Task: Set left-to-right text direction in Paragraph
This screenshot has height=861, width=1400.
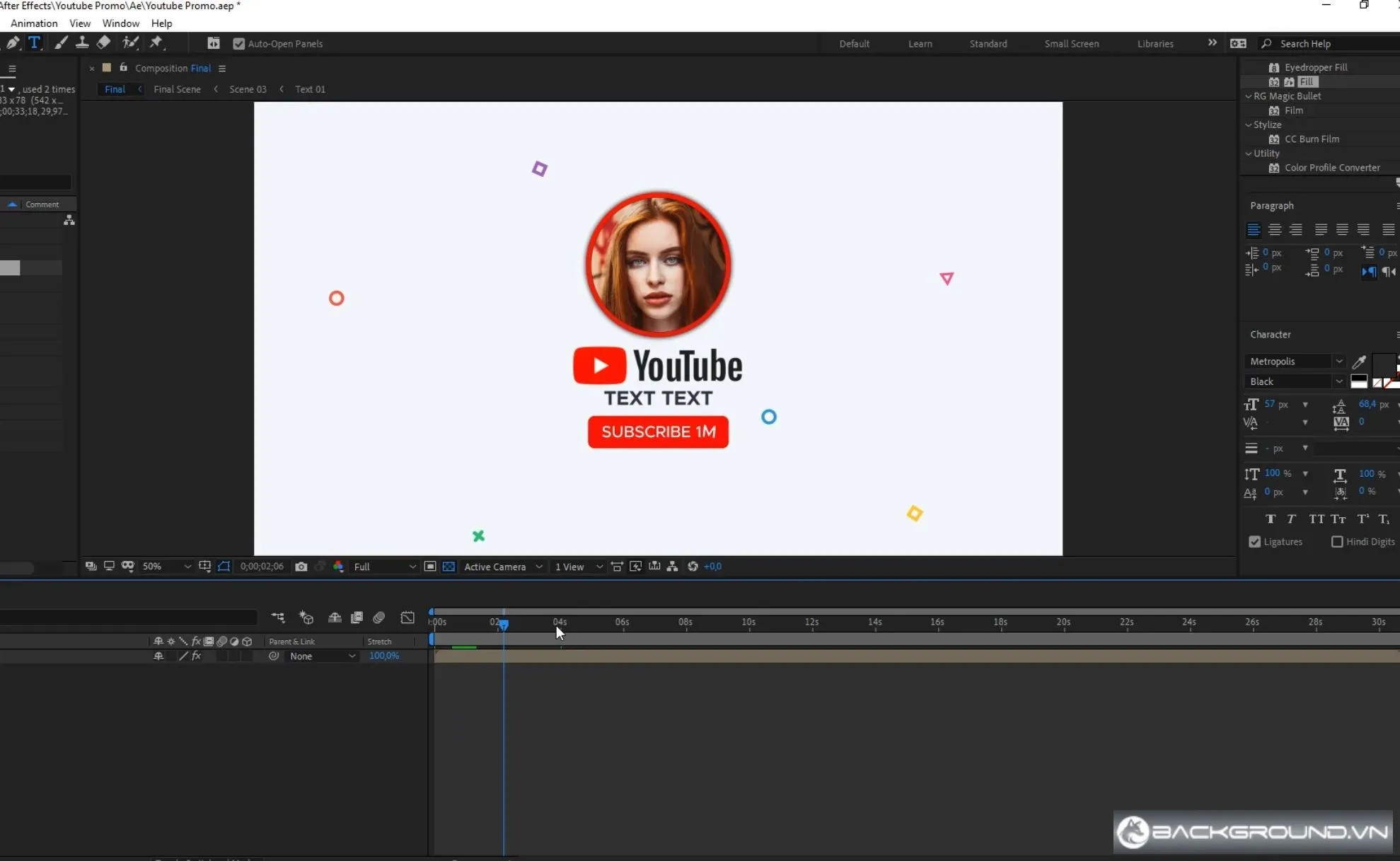Action: (x=1369, y=272)
